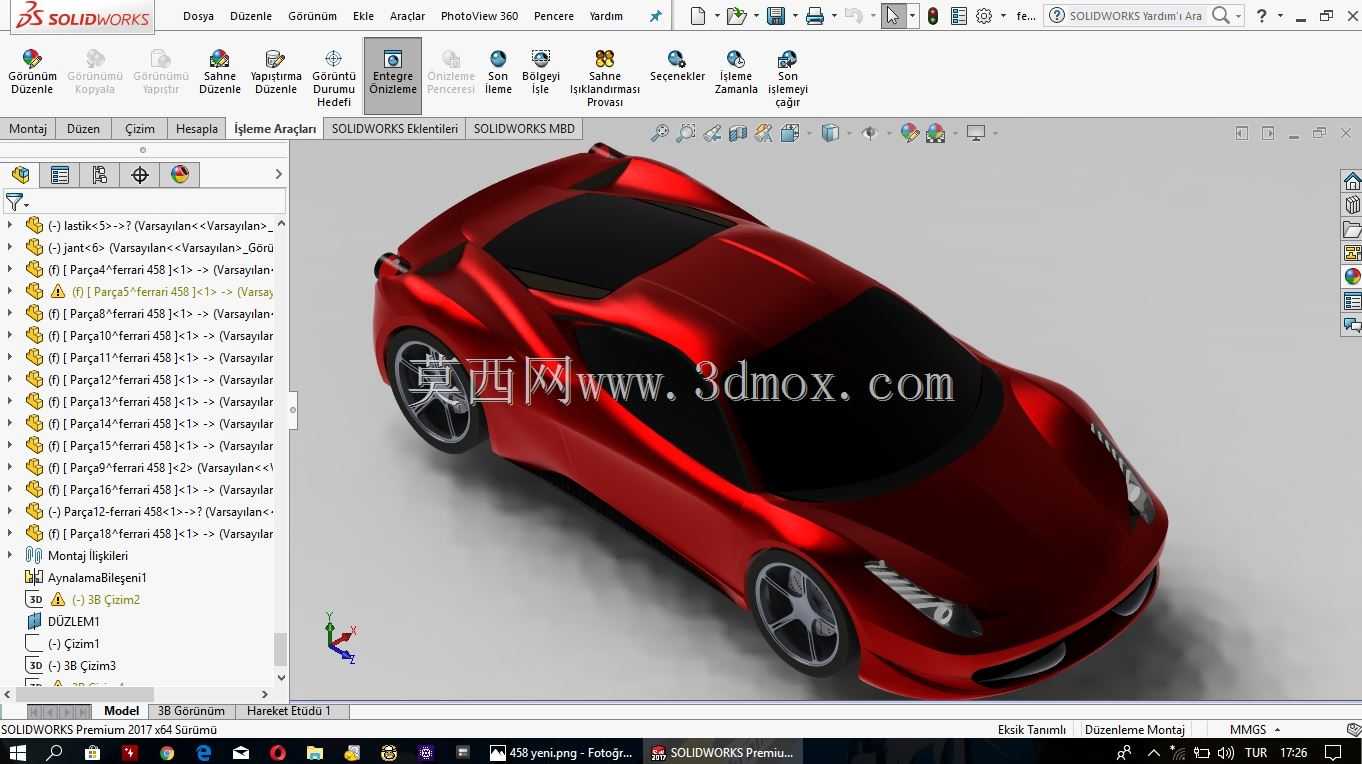Open the Appearances color ball task pane tab
Image resolution: width=1362 pixels, height=764 pixels.
tap(1352, 277)
